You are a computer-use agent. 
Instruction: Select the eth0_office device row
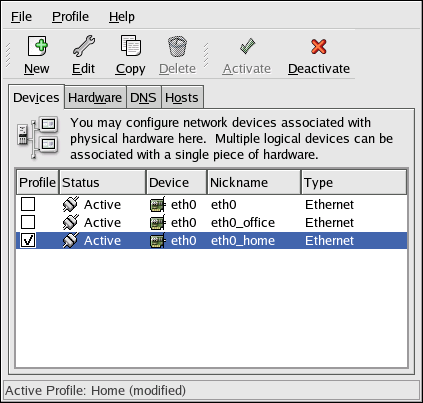tap(211, 222)
